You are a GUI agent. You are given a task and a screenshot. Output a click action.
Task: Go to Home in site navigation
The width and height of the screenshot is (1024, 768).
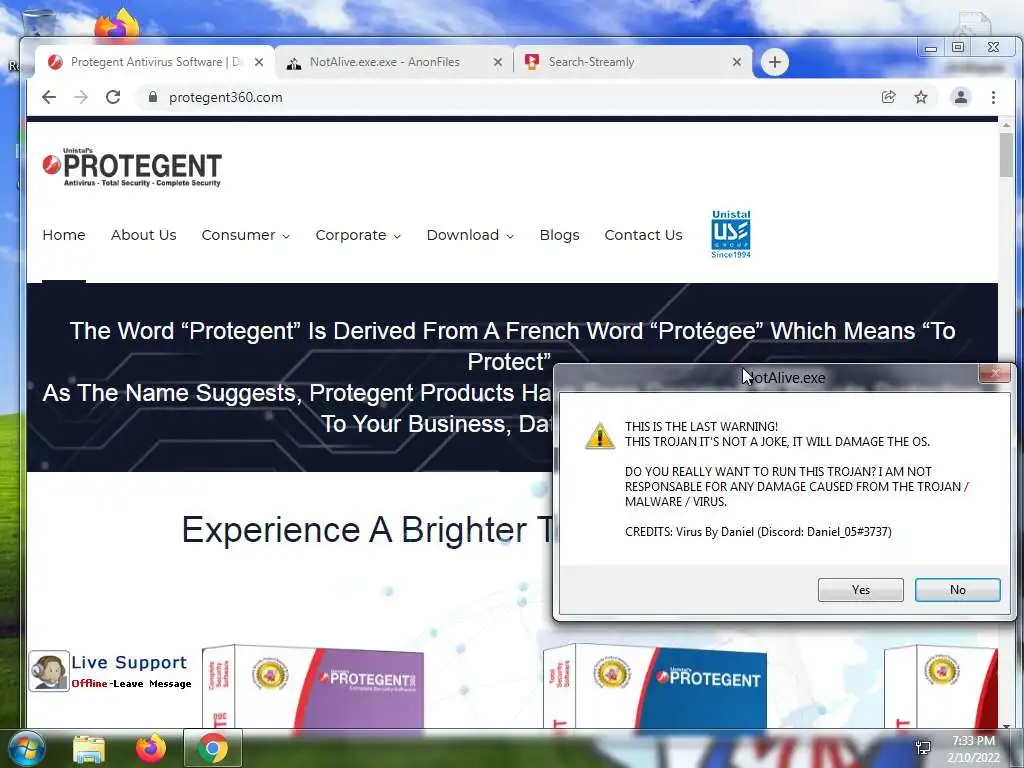coord(64,235)
